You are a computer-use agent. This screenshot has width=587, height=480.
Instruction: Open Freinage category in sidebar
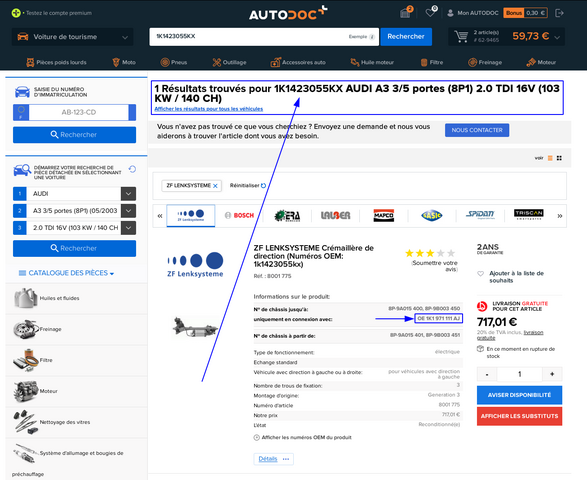tap(76, 329)
